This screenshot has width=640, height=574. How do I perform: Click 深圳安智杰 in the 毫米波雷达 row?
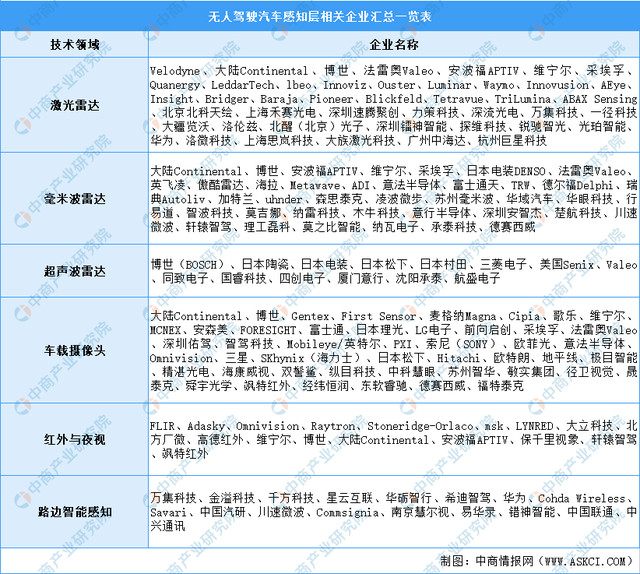512,213
